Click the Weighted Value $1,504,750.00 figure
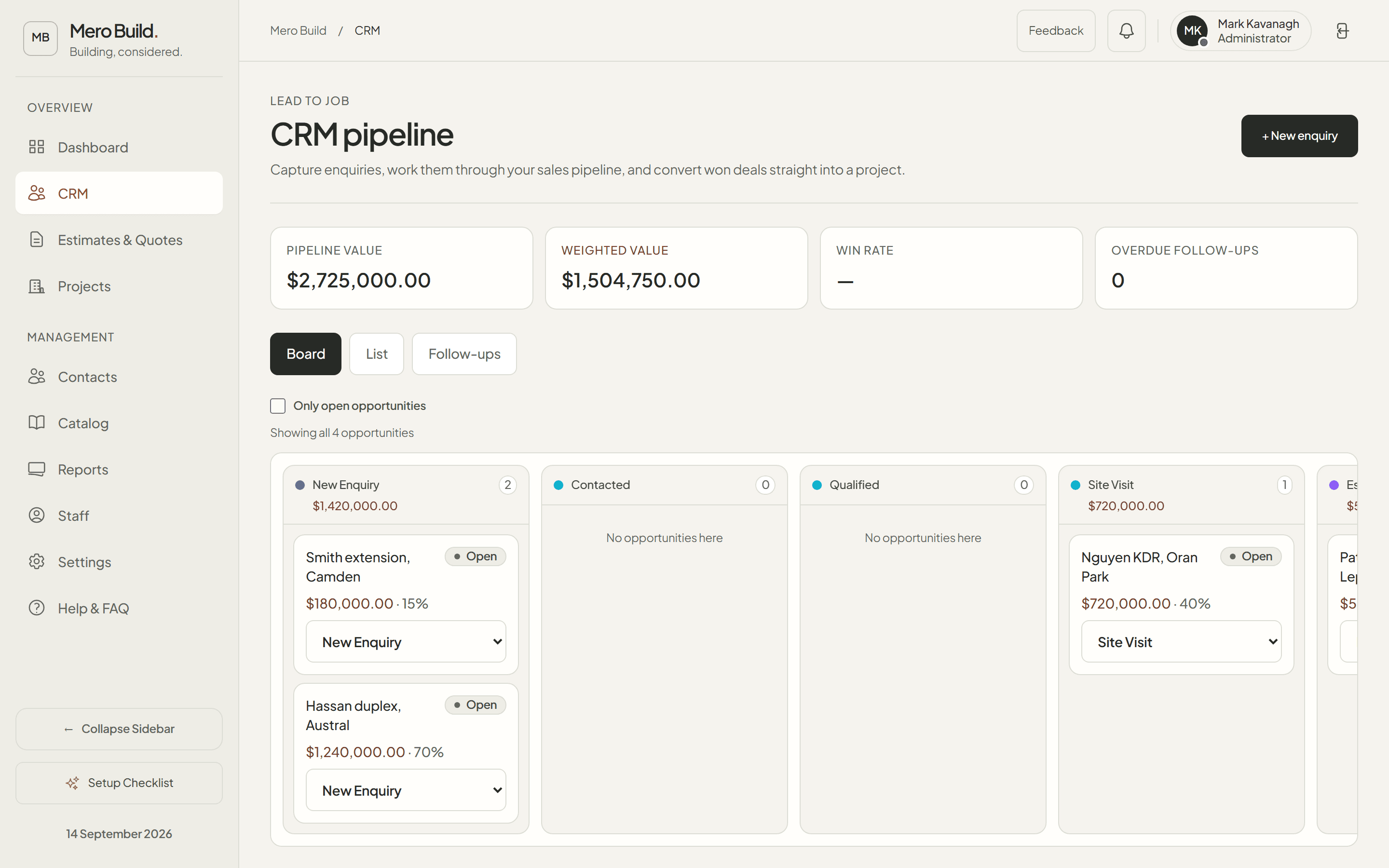The image size is (1389, 868). 631,280
